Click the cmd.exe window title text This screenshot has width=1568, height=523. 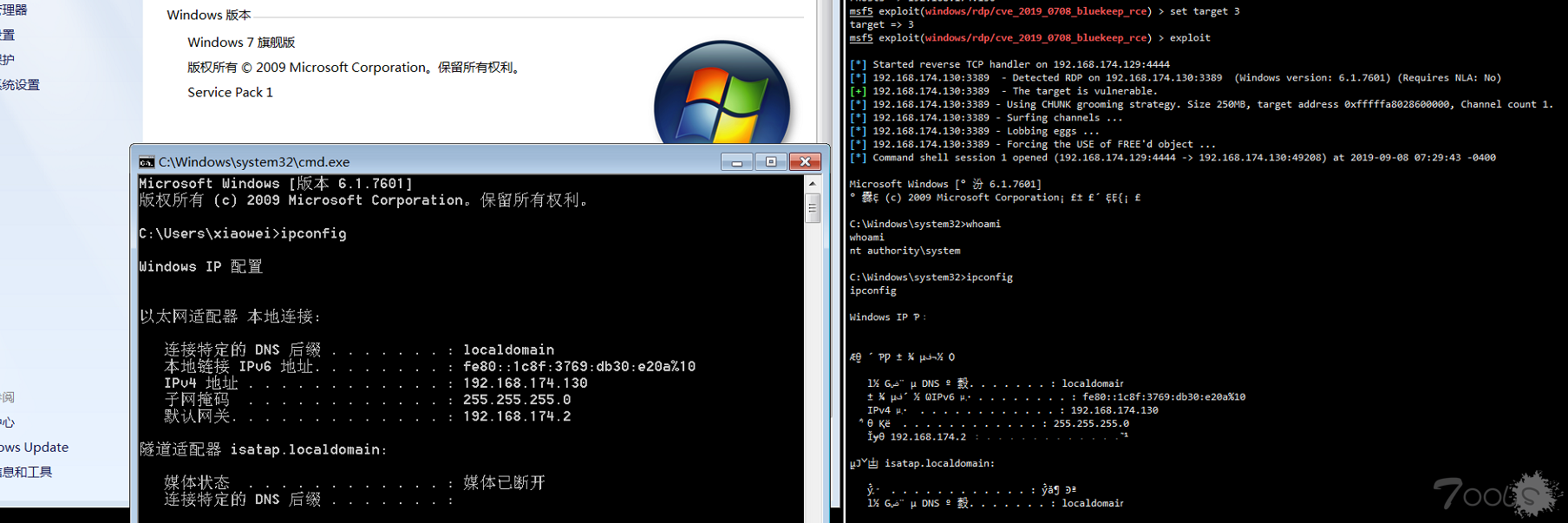point(254,162)
